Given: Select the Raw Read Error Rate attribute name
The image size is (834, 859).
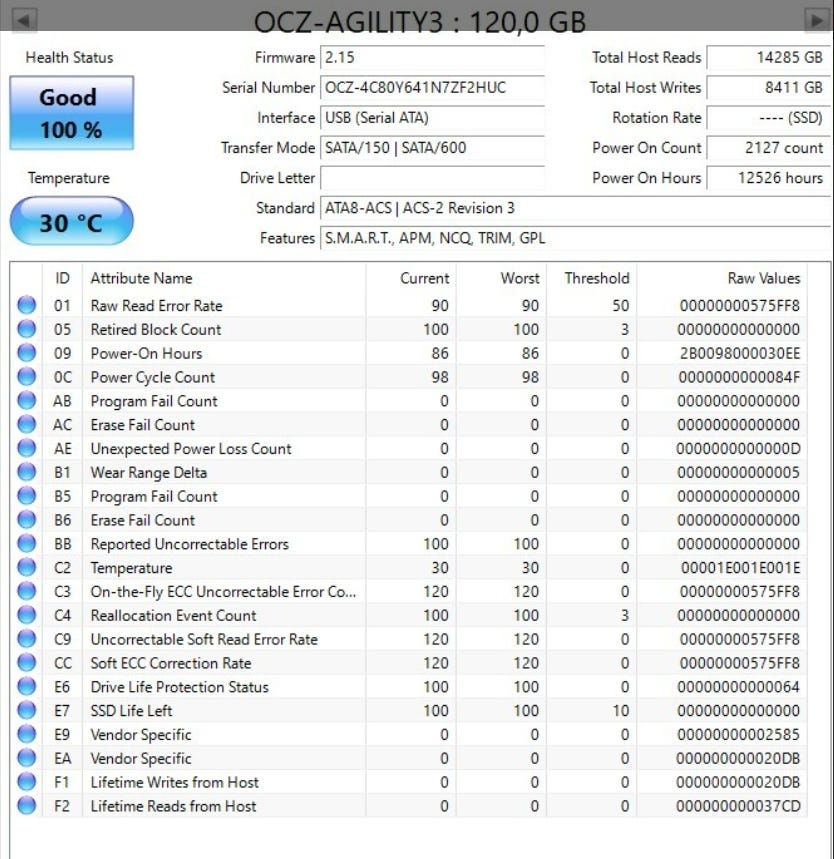Looking at the screenshot, I should pos(156,305).
